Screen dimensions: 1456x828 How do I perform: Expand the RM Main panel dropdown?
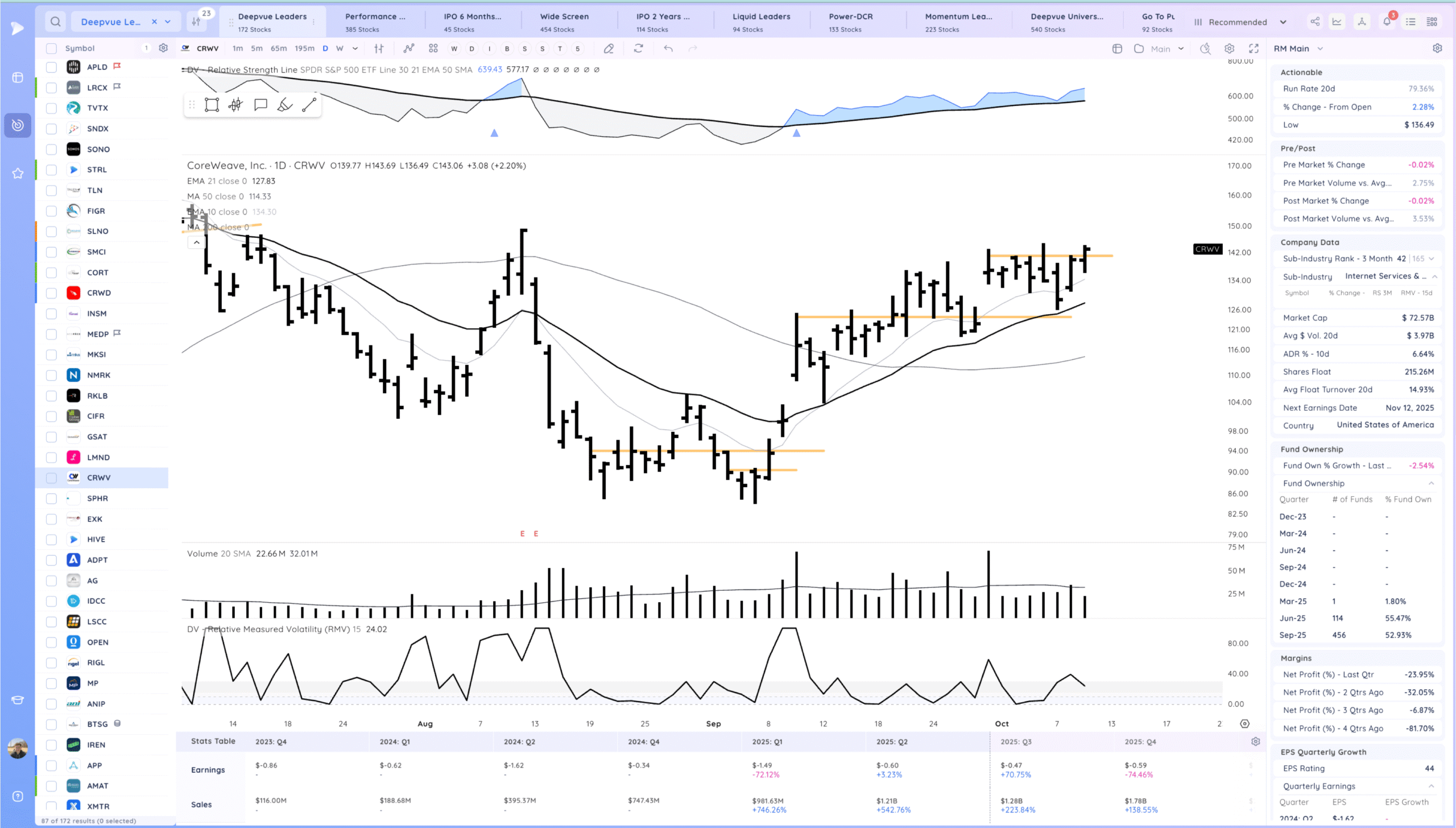(1320, 49)
